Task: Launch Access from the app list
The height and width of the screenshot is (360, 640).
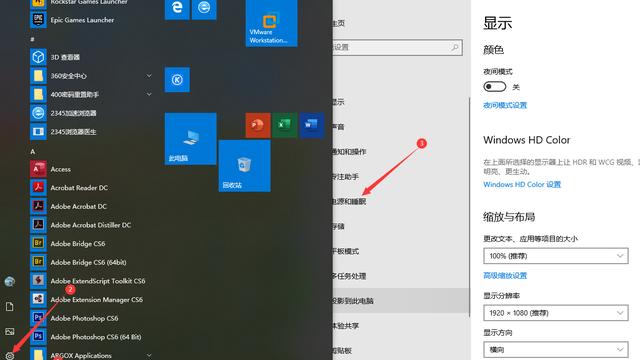Action: 38,169
